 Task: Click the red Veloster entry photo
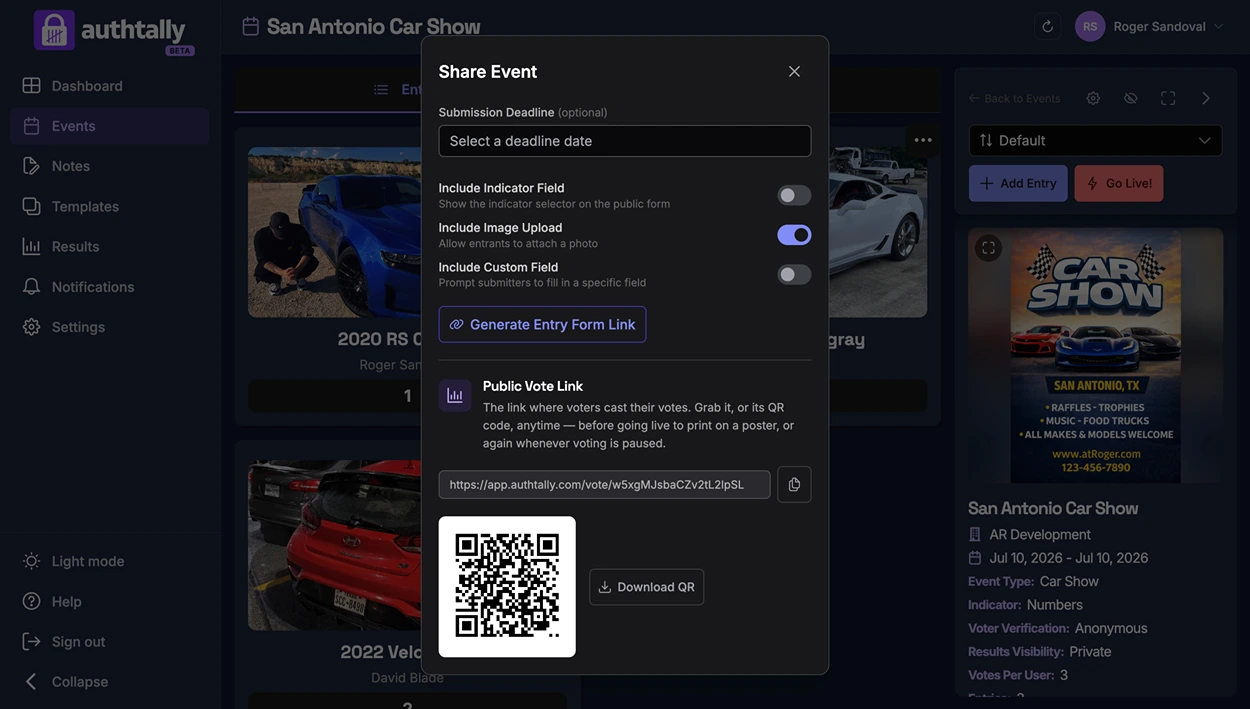(335, 545)
